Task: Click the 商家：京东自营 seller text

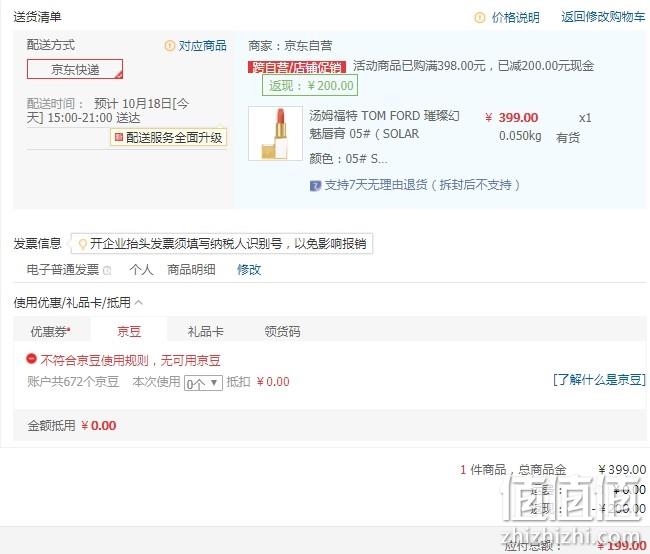Action: coord(290,46)
